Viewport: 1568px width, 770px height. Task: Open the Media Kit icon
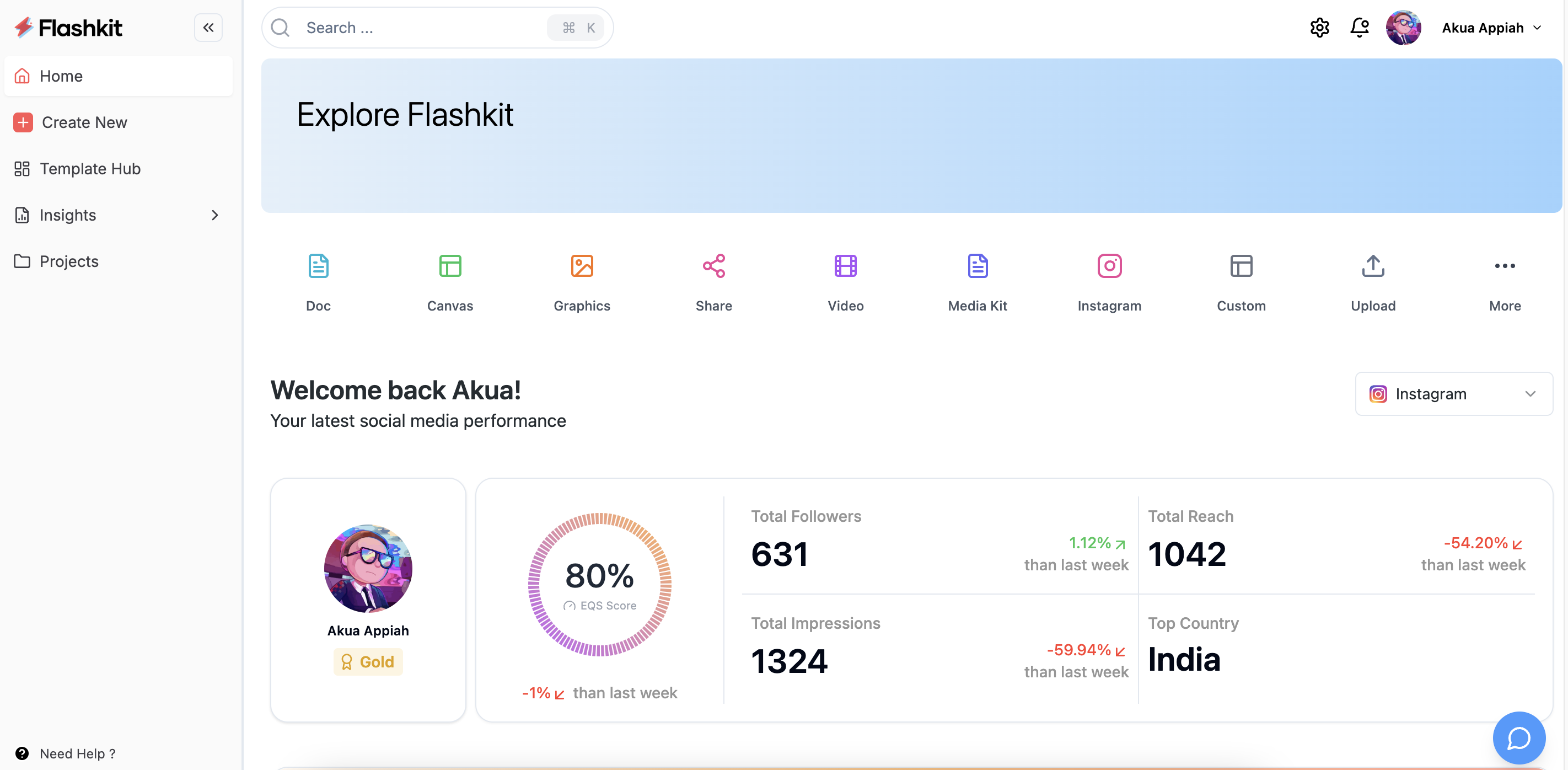tap(978, 266)
